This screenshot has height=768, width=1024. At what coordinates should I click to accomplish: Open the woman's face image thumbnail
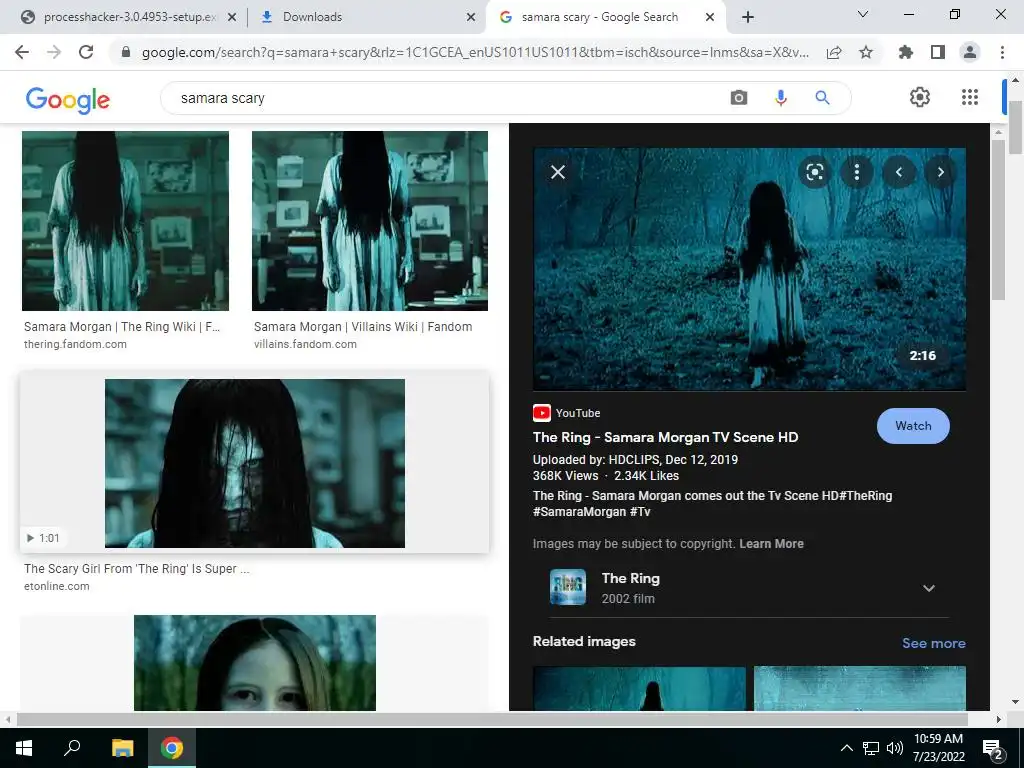(255, 663)
